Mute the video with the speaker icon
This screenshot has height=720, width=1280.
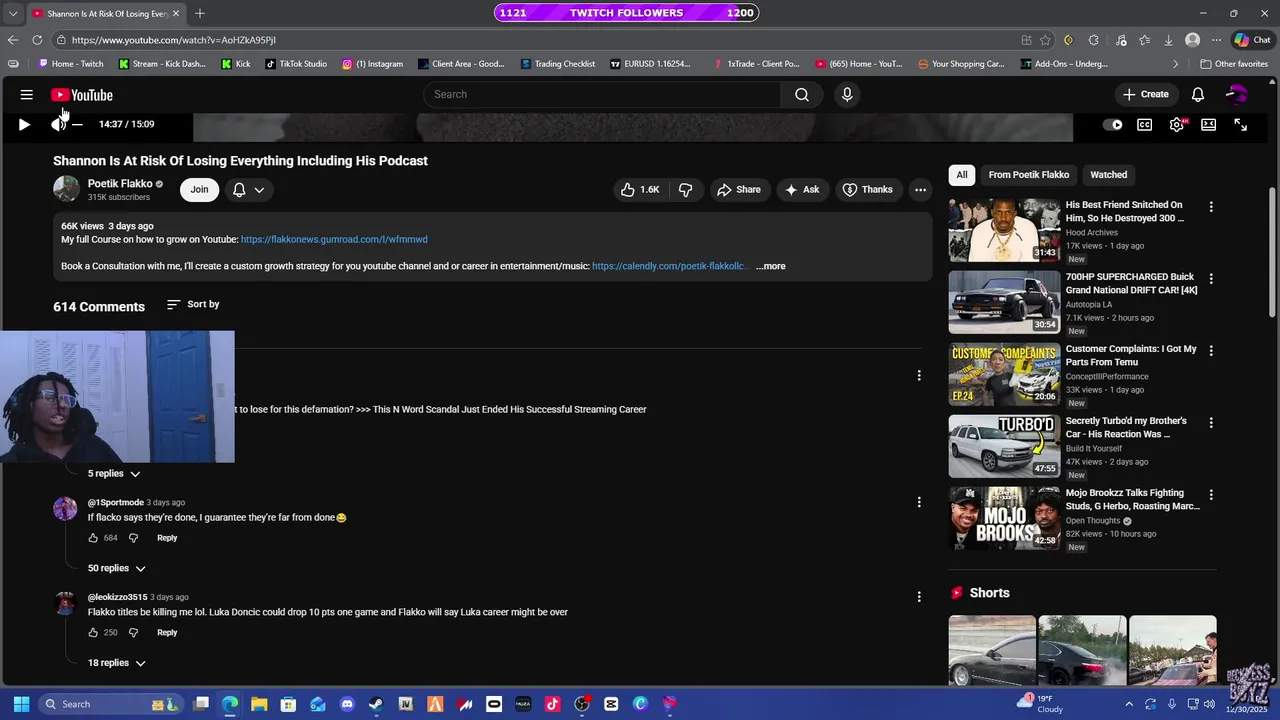58,125
